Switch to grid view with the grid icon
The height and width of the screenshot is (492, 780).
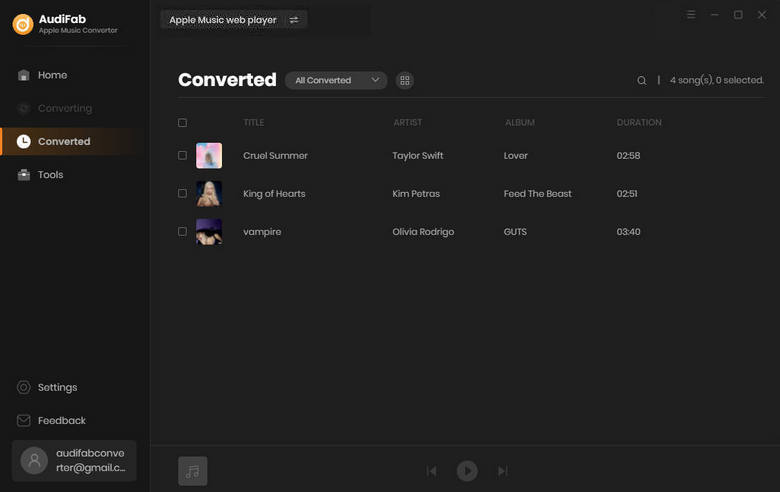pos(405,80)
